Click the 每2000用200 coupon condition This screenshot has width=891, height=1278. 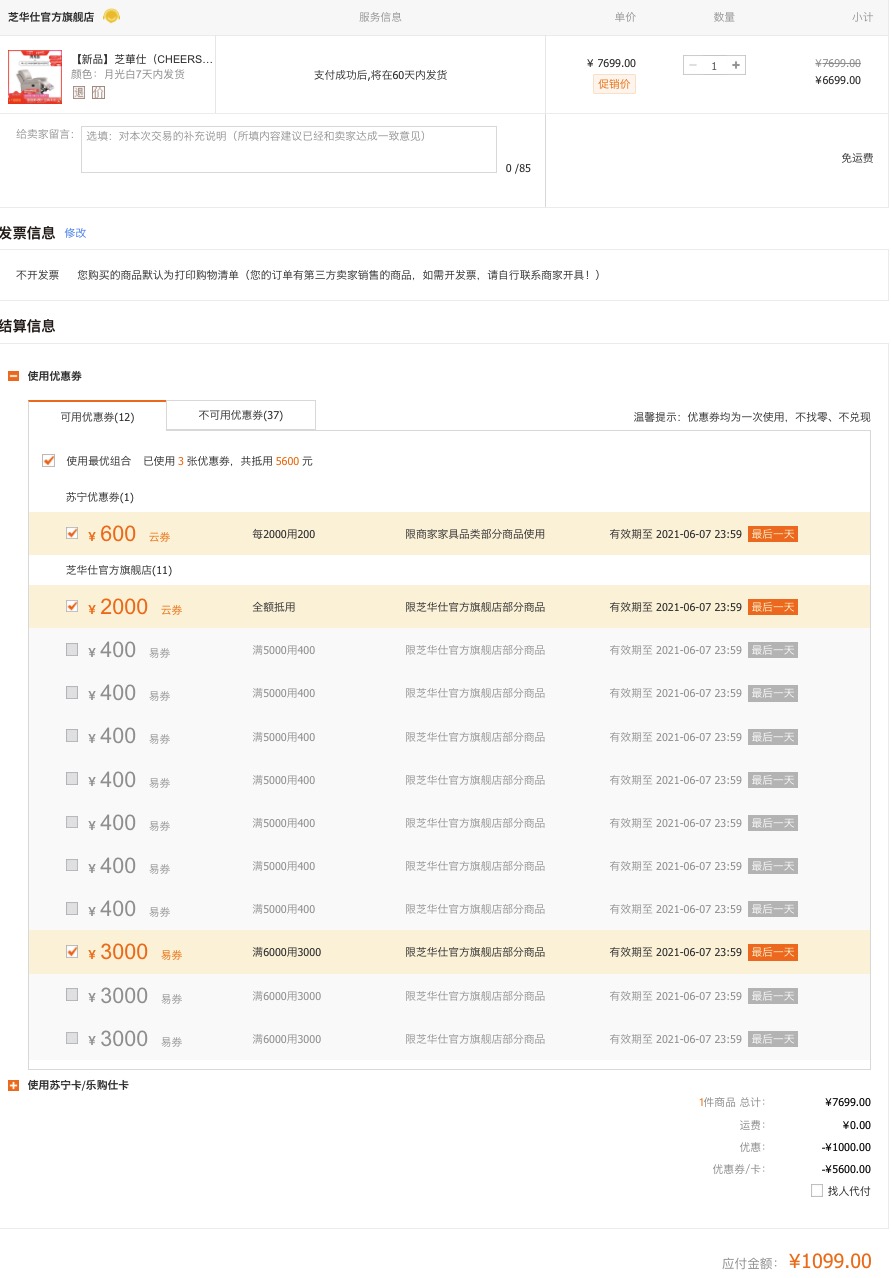coord(284,534)
